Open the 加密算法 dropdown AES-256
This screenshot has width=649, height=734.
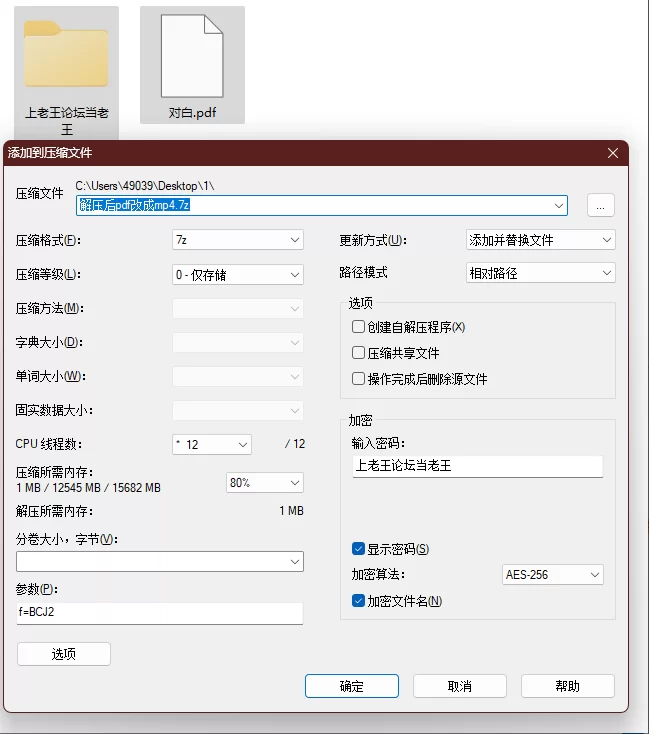tap(553, 574)
